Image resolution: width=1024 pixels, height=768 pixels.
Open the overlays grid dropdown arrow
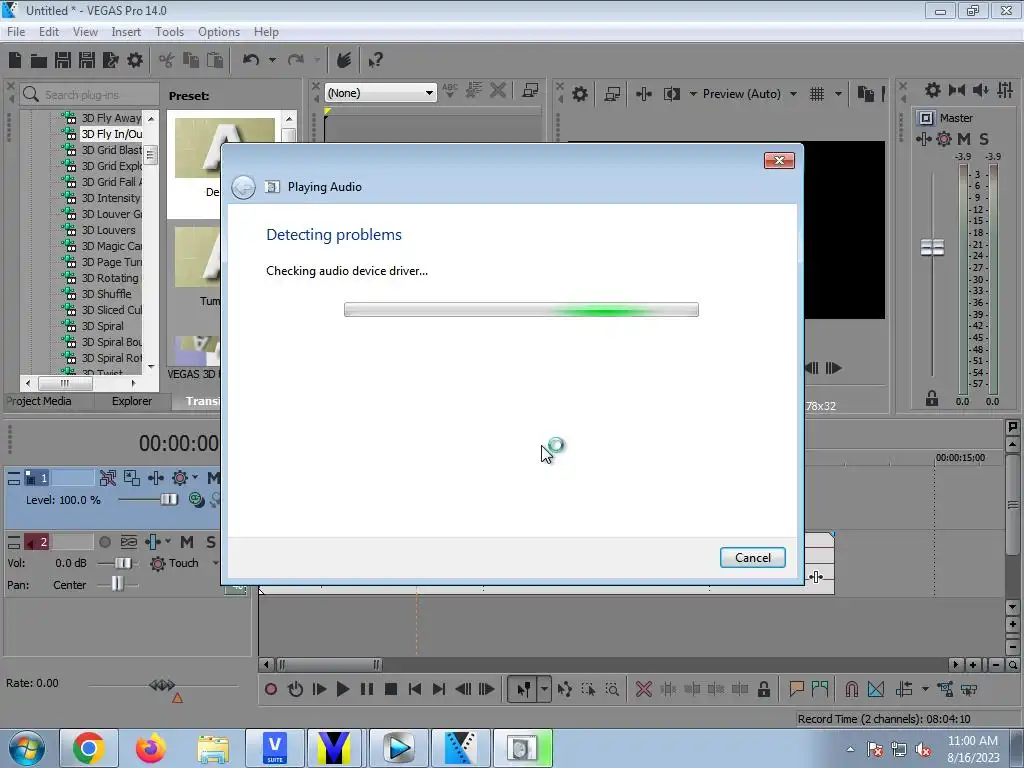click(x=839, y=94)
